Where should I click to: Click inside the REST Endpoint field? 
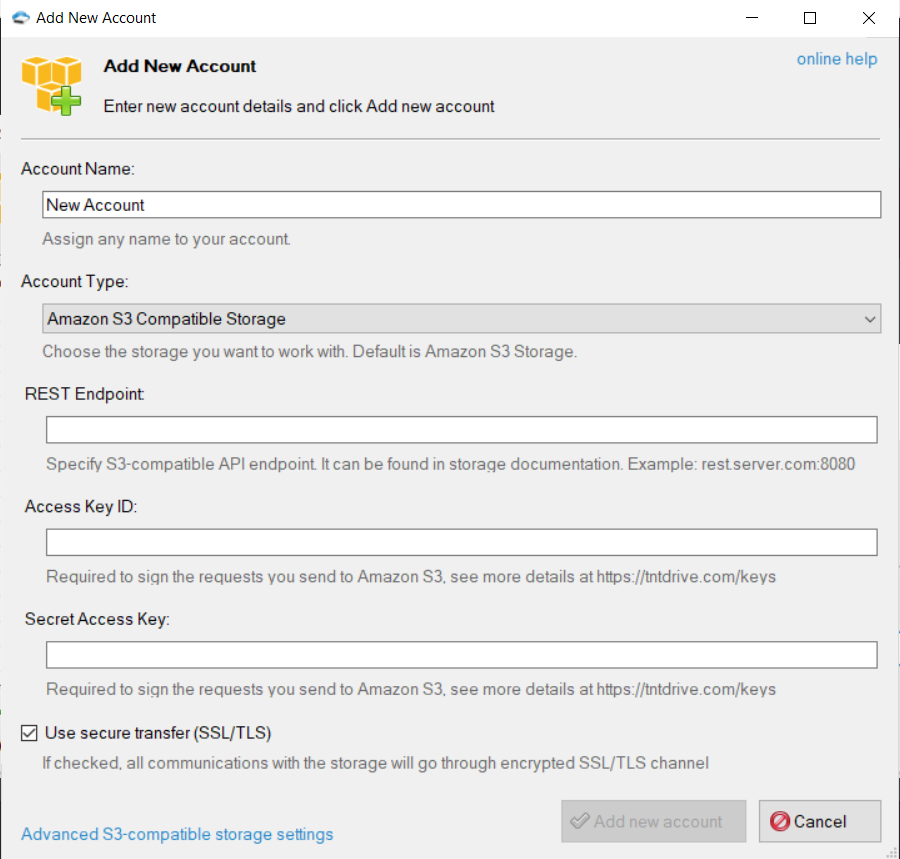click(461, 430)
